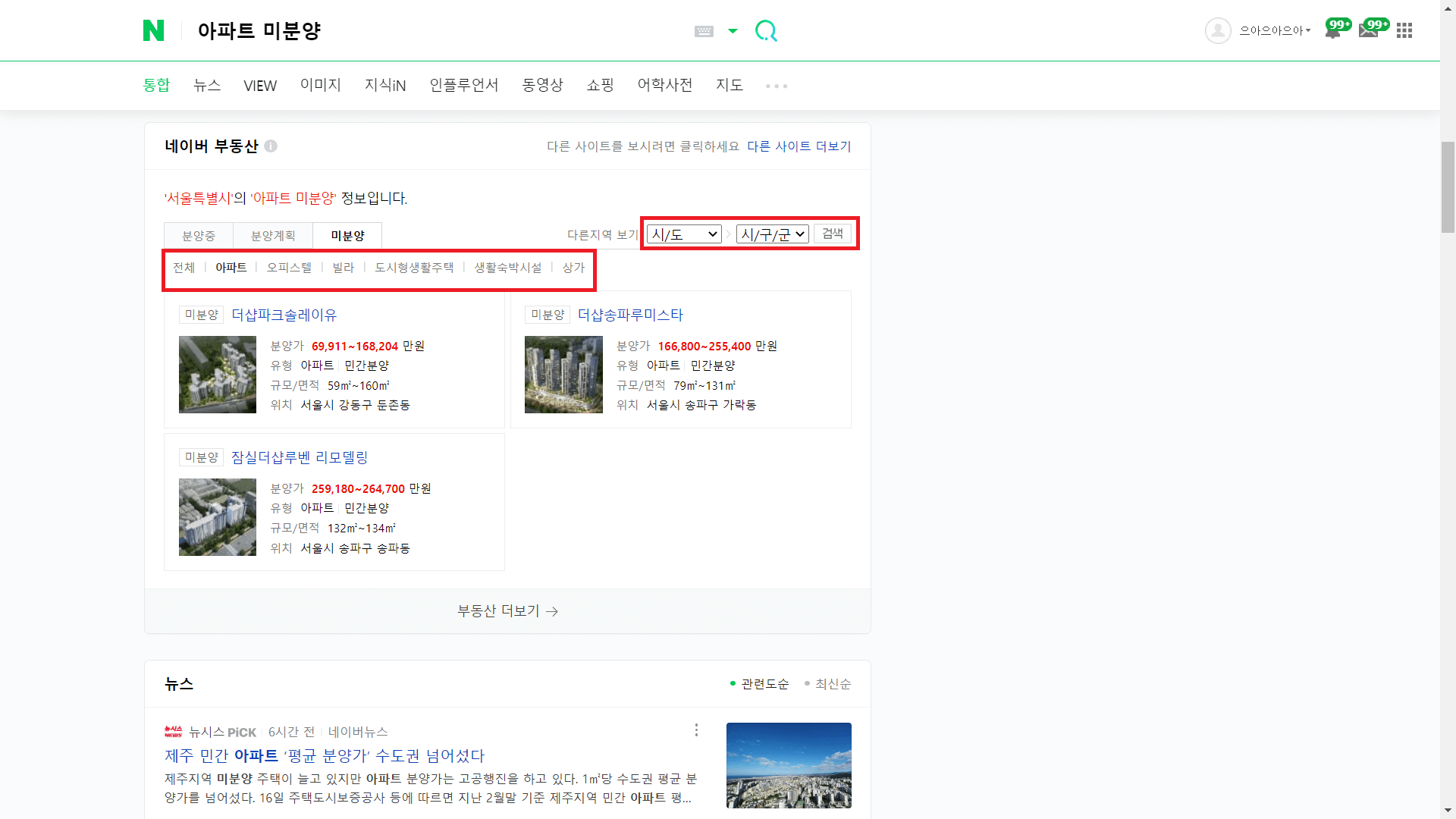
Task: Sort news by 최신순
Action: pos(827,684)
